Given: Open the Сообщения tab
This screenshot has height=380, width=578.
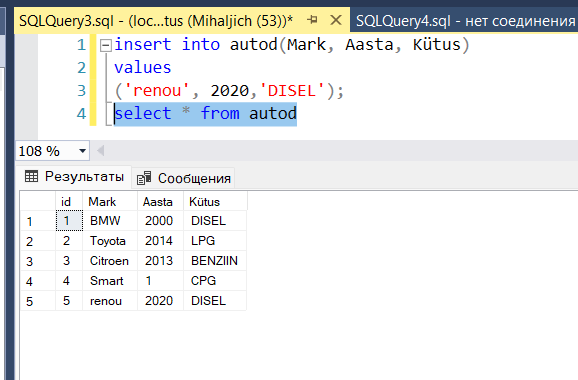Looking at the screenshot, I should point(184,178).
